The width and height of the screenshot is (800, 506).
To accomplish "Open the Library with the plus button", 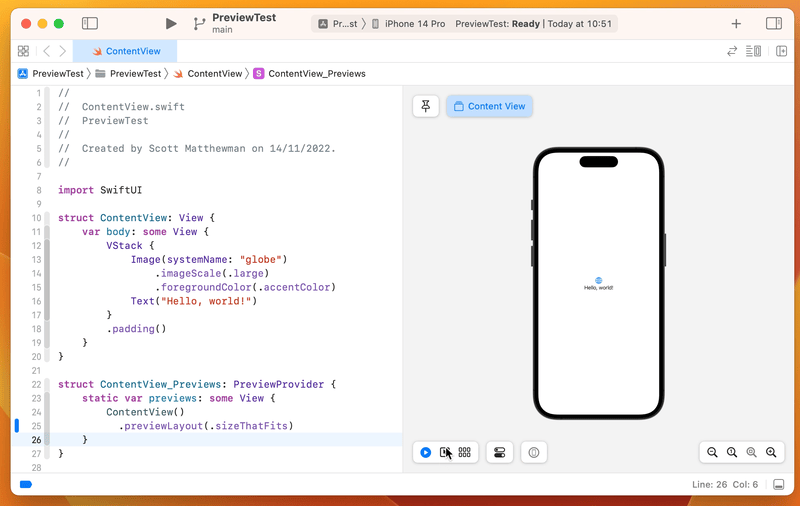I will (x=736, y=23).
